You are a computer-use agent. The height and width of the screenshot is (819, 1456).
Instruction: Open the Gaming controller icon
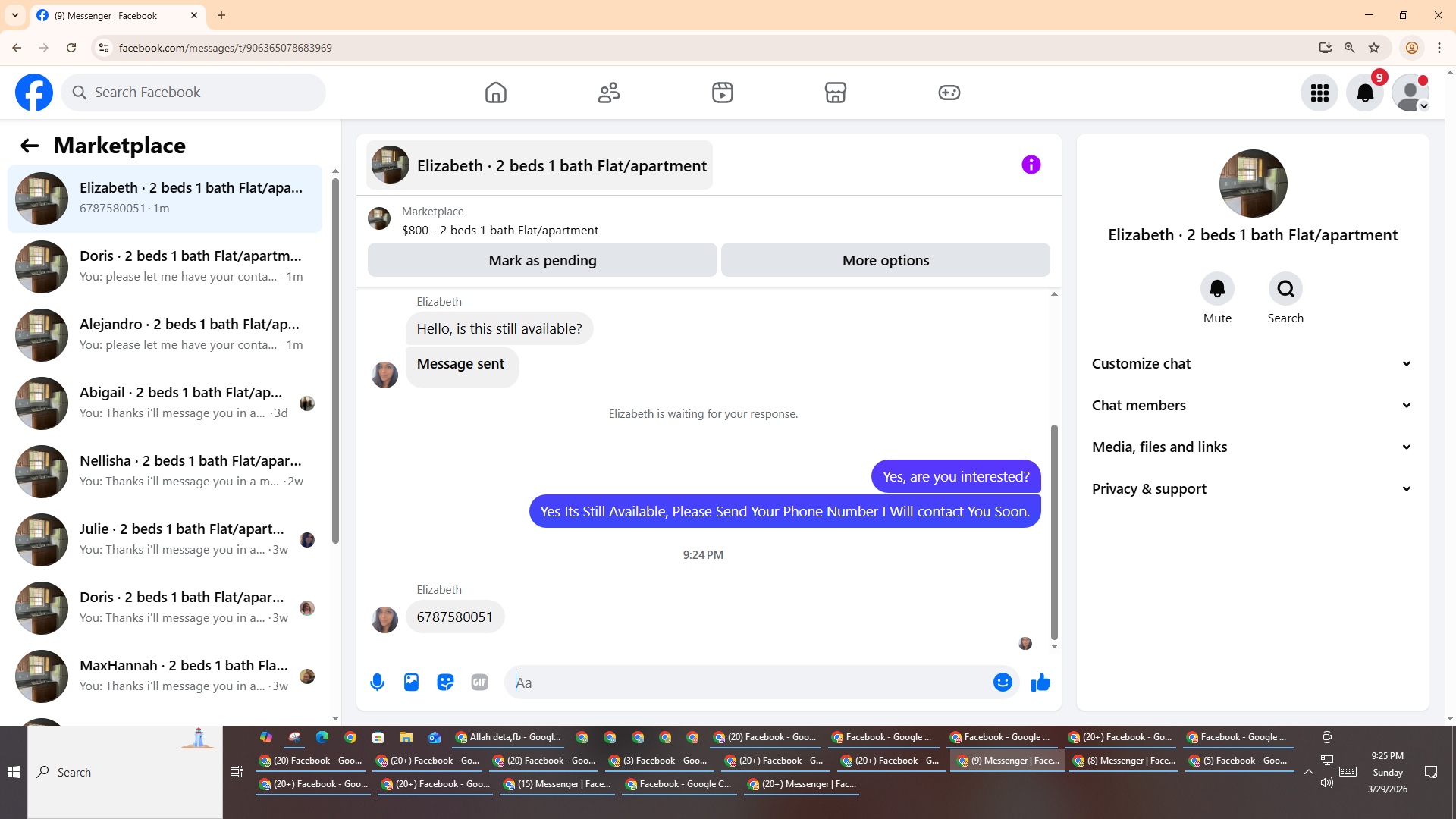click(x=949, y=93)
